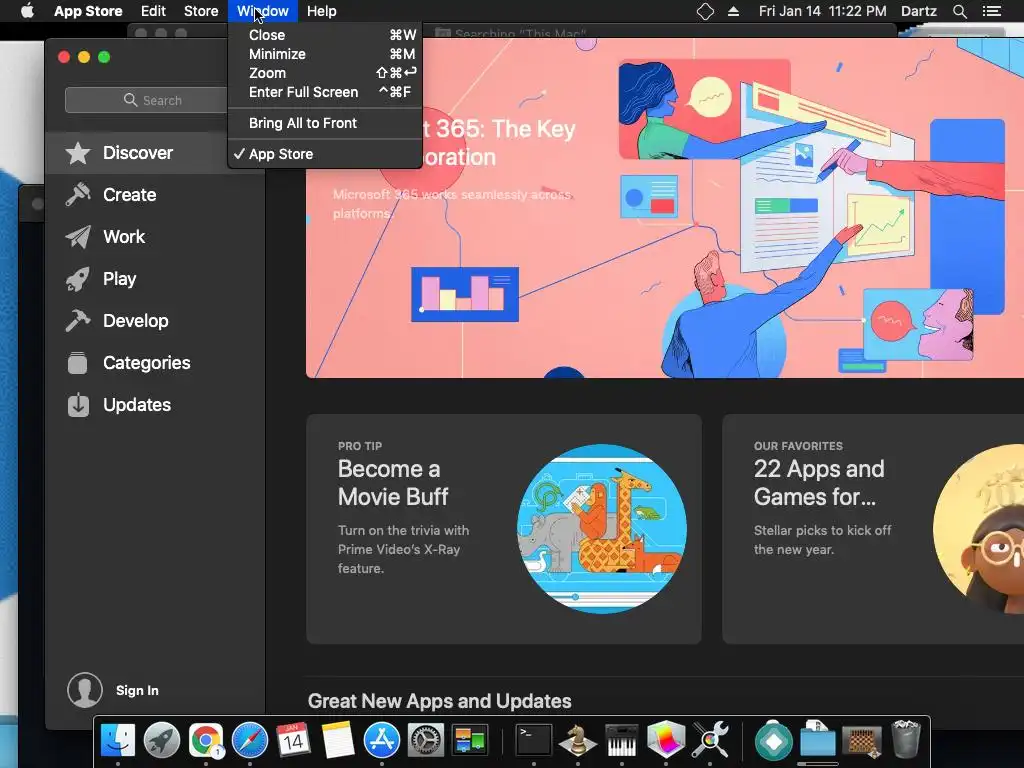Click the Discover star icon
1024x768 pixels.
click(x=78, y=153)
